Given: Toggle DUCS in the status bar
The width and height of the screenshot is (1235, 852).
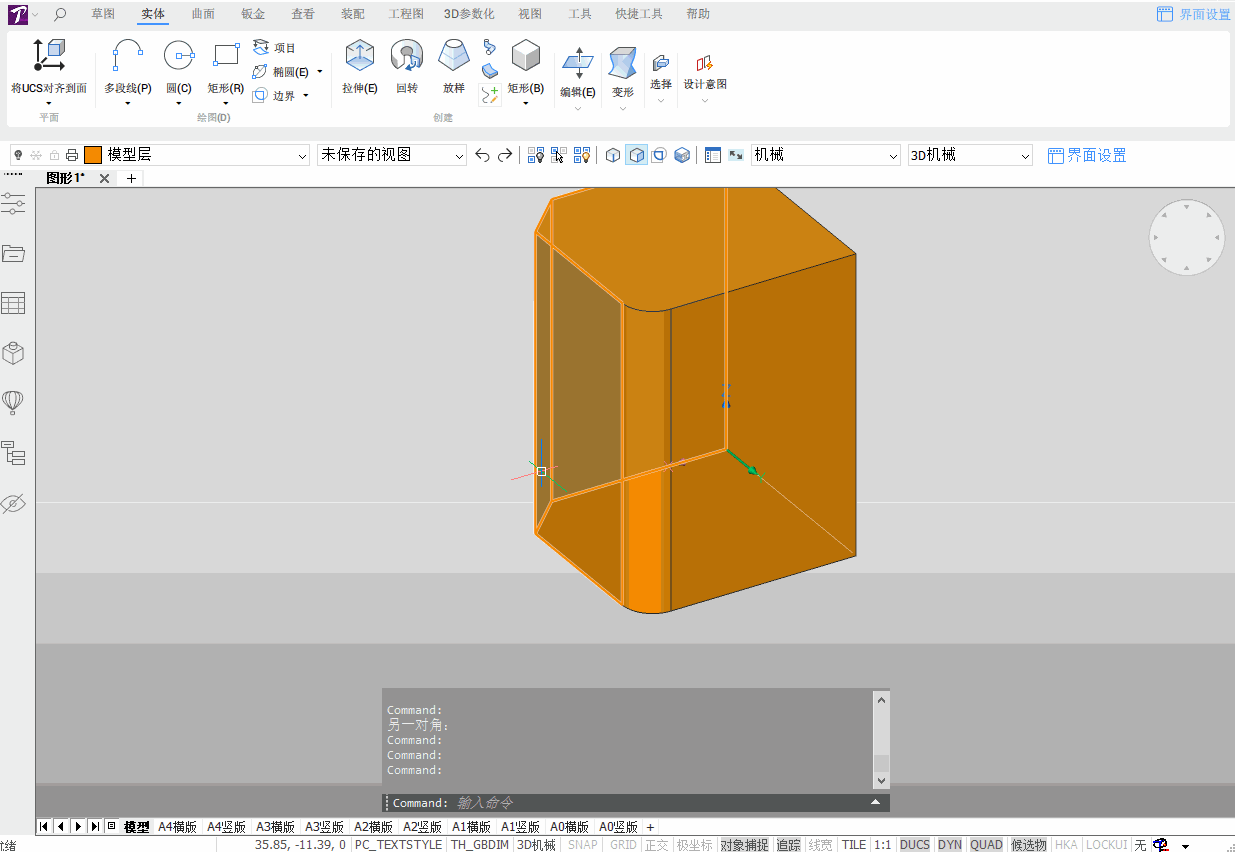Looking at the screenshot, I should [915, 845].
